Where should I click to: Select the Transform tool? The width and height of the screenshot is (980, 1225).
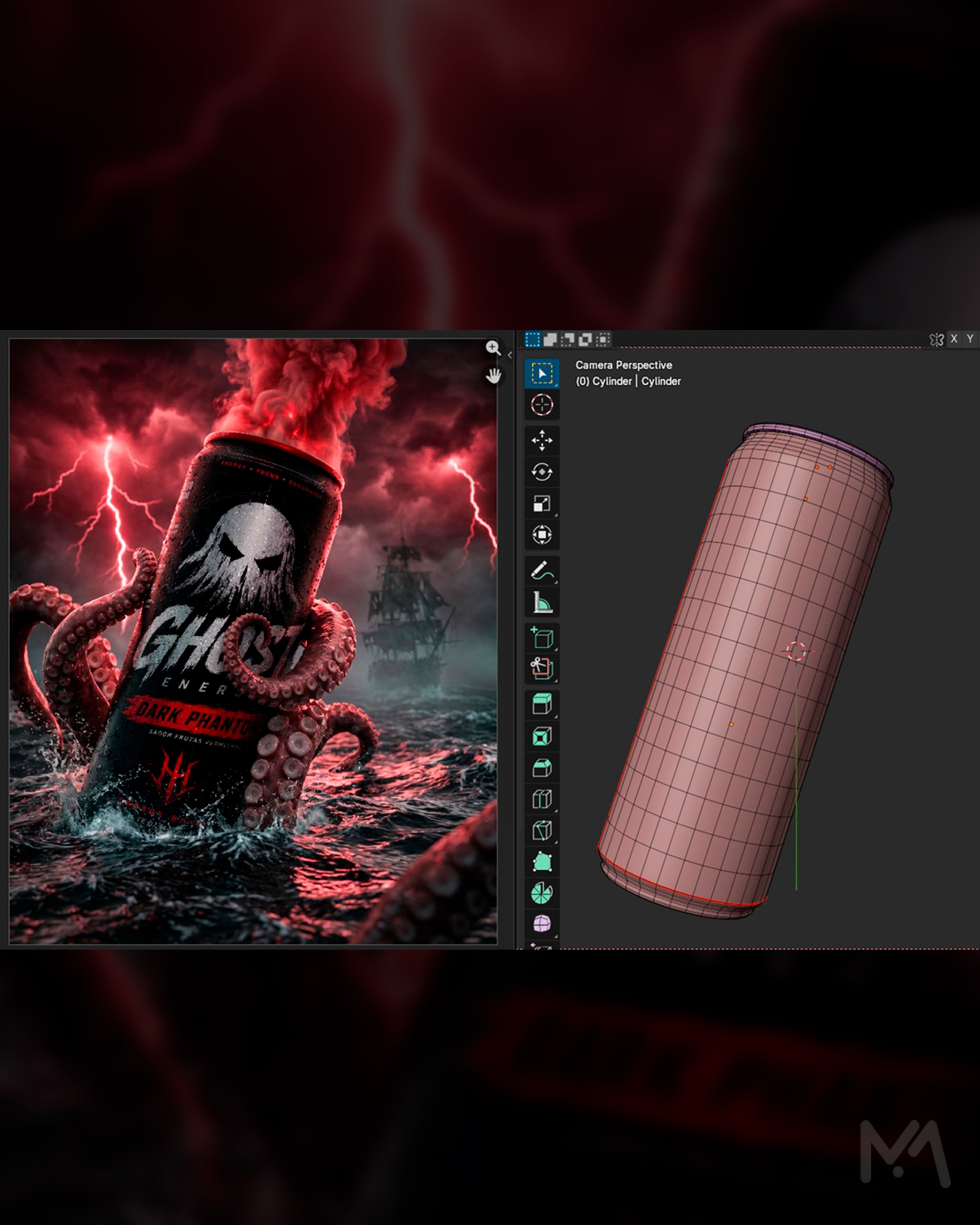541,534
